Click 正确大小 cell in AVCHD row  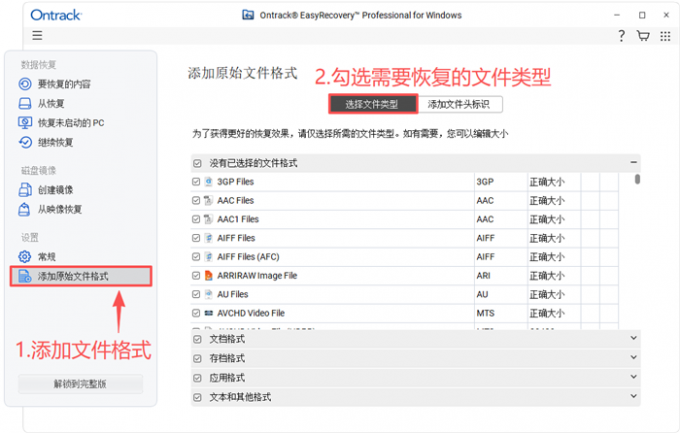click(x=554, y=313)
